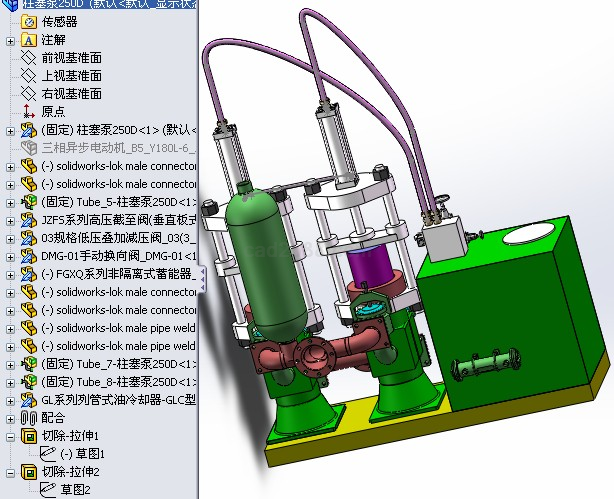Screen dimensions: 614x499
Task: Click the feature tree panel splitter handle
Action: point(203,276)
